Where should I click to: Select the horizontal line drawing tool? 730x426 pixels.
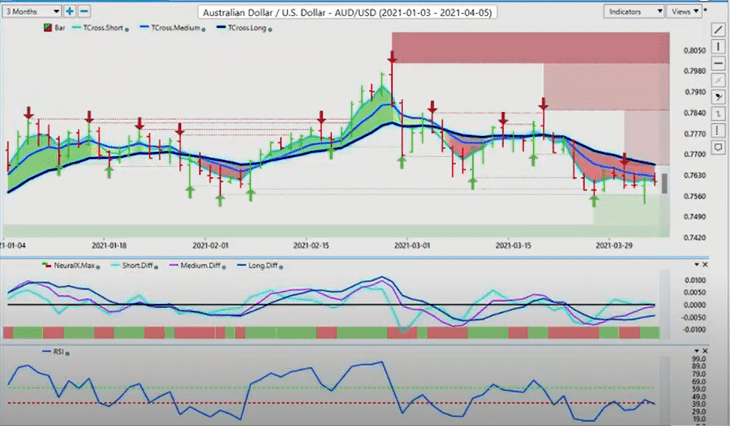(718, 63)
